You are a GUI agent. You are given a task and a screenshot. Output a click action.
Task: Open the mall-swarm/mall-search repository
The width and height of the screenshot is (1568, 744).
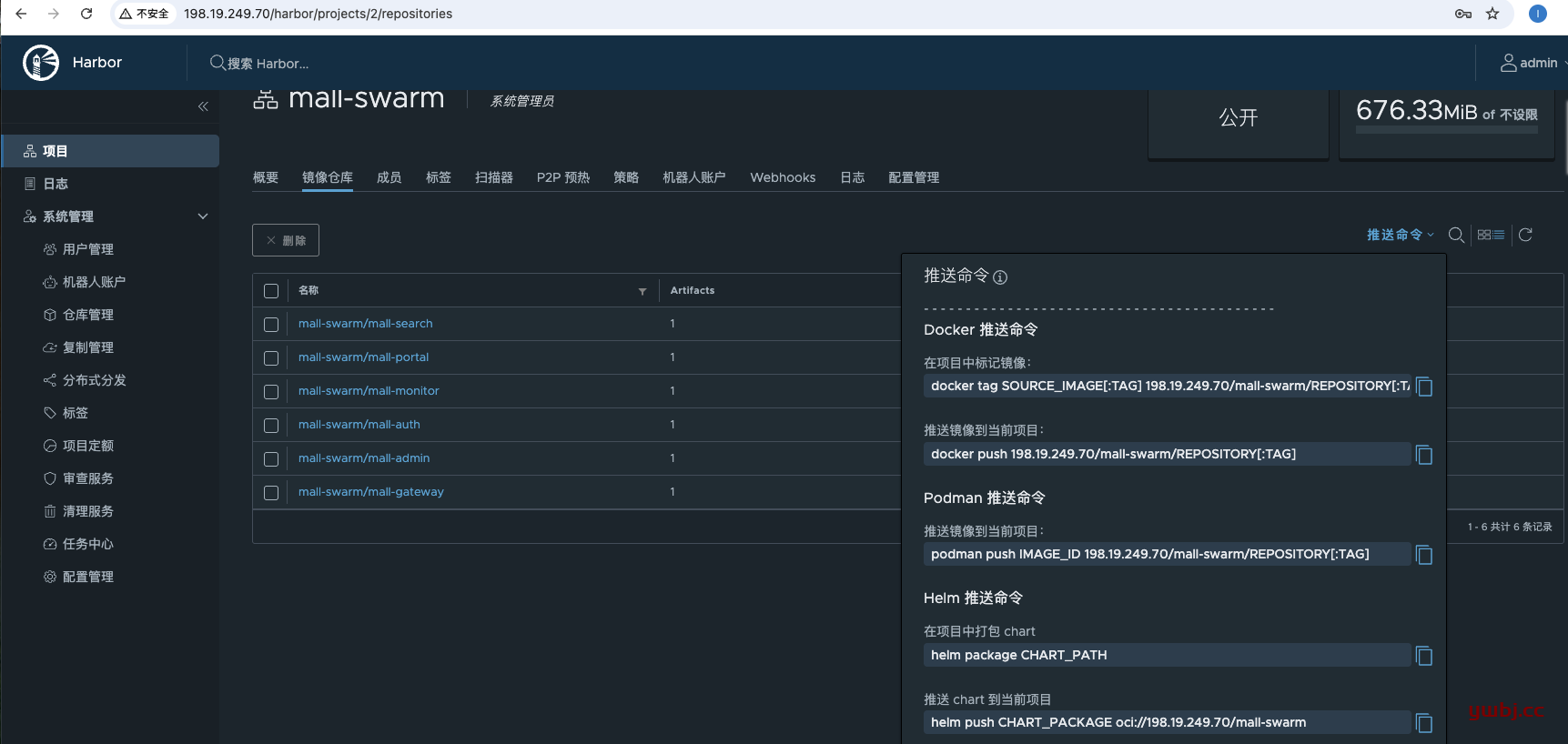tap(366, 324)
